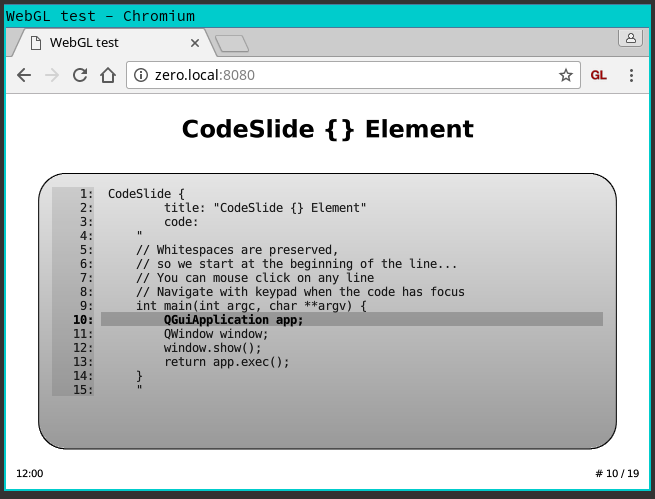
Task: Select code line 10 QGuiApplication app
Action: (233, 320)
